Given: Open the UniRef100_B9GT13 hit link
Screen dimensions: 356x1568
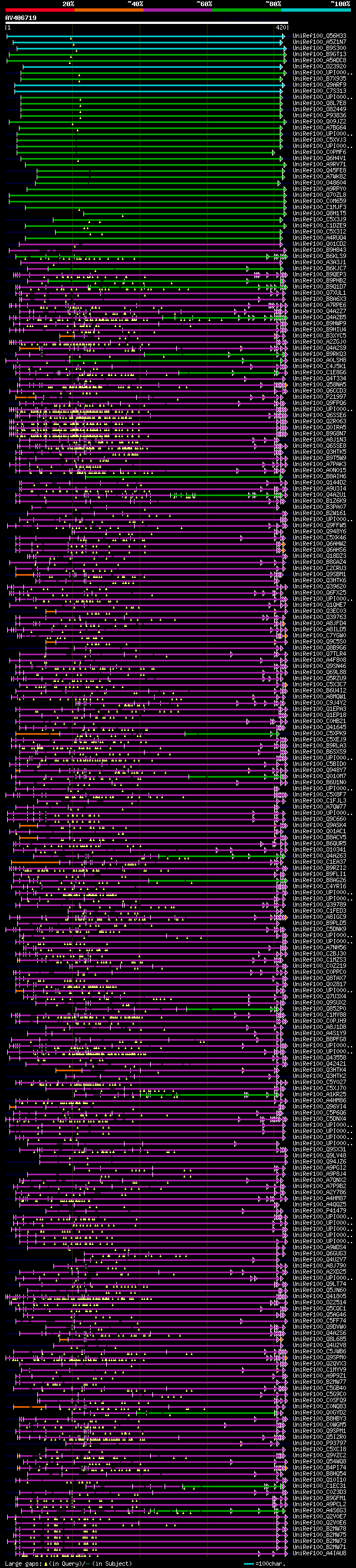Looking at the screenshot, I should tap(319, 54).
